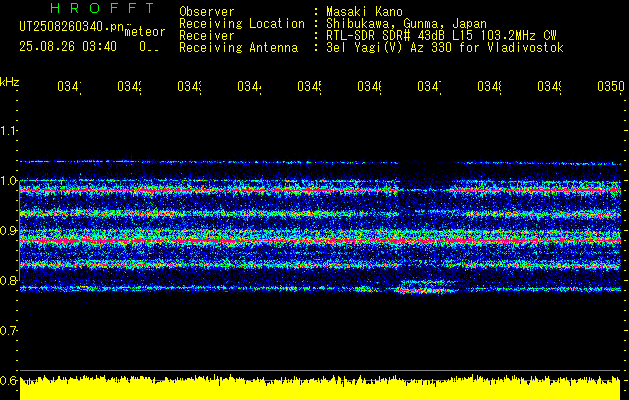Click the 'Receiving Antenna' label
The height and width of the screenshot is (400, 629).
[239, 48]
